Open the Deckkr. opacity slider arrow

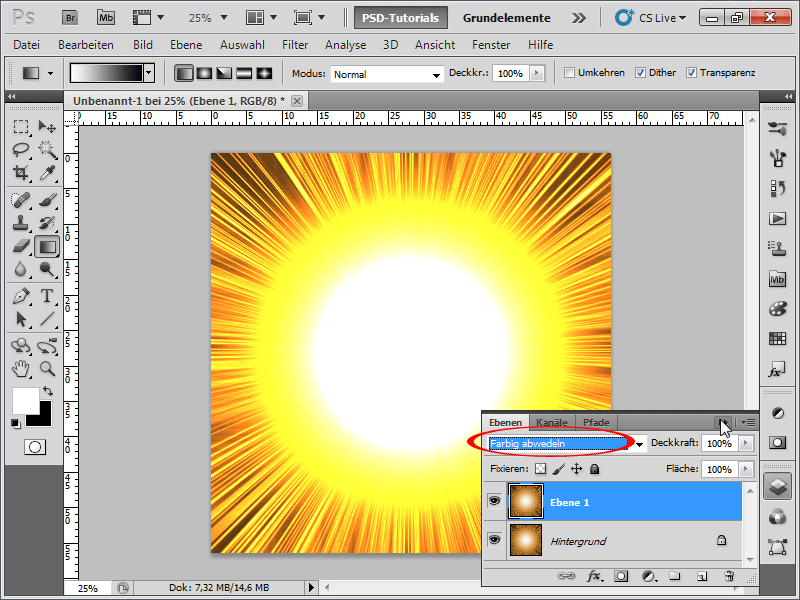point(537,73)
